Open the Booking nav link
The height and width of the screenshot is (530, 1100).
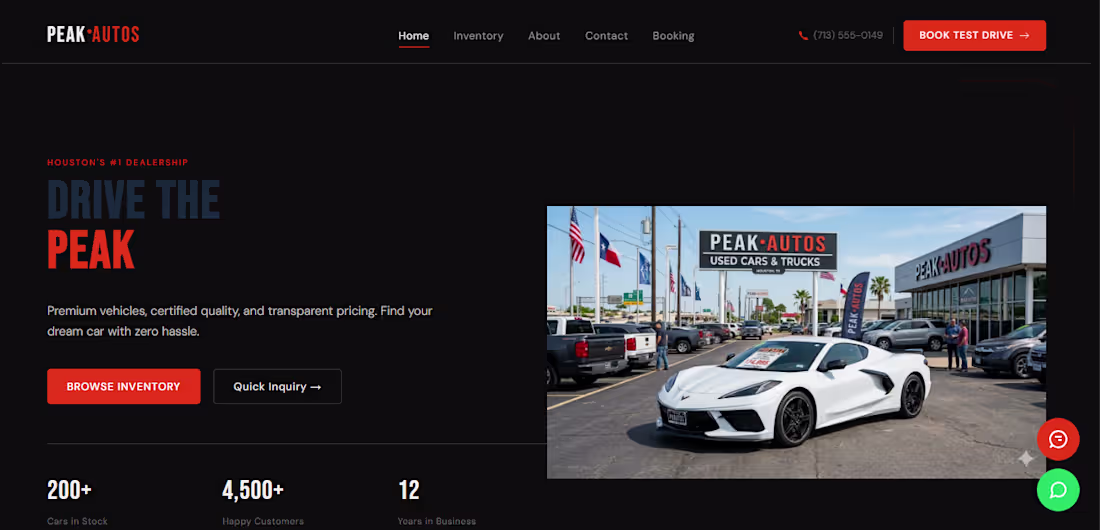pos(673,36)
